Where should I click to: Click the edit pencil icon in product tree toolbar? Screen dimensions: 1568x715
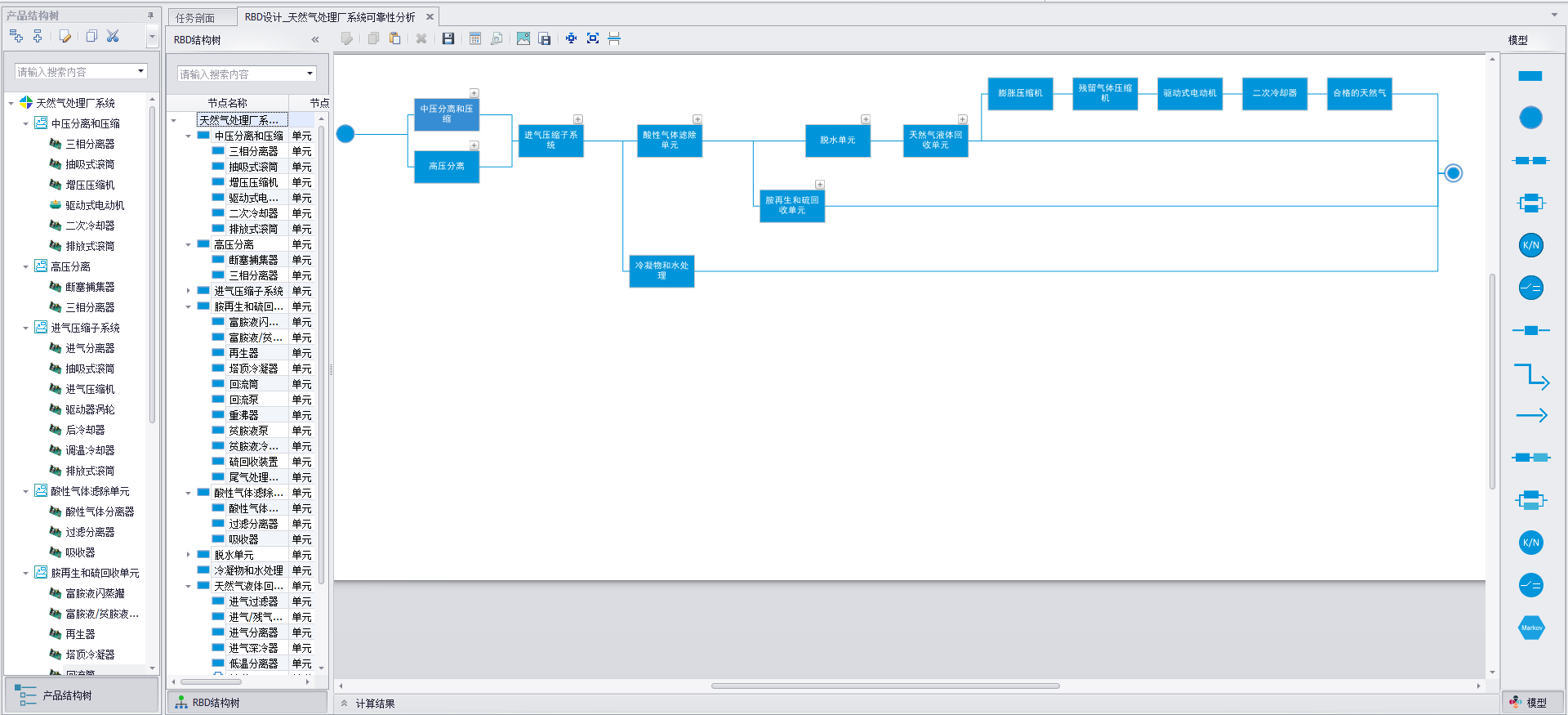pyautogui.click(x=65, y=36)
